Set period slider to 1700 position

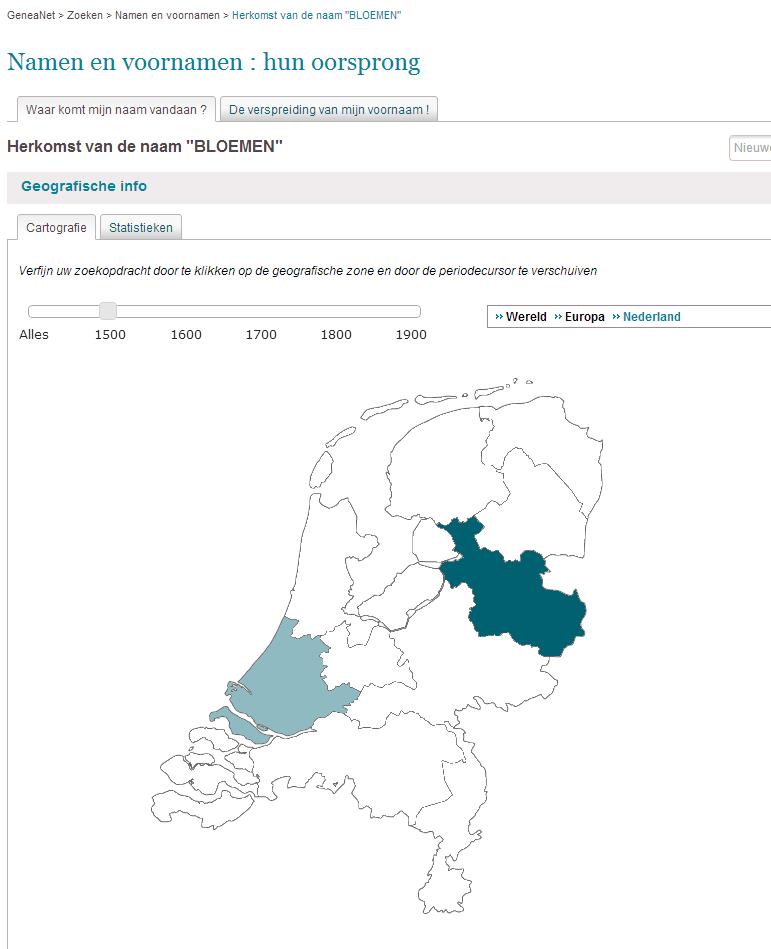coord(261,311)
